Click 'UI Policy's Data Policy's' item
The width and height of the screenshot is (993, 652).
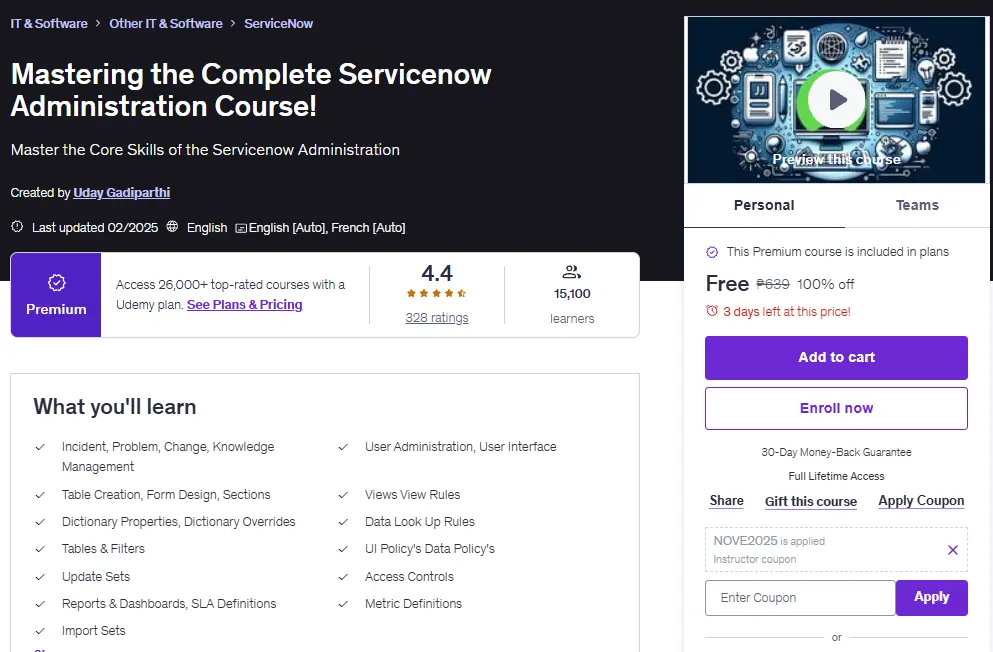click(429, 549)
